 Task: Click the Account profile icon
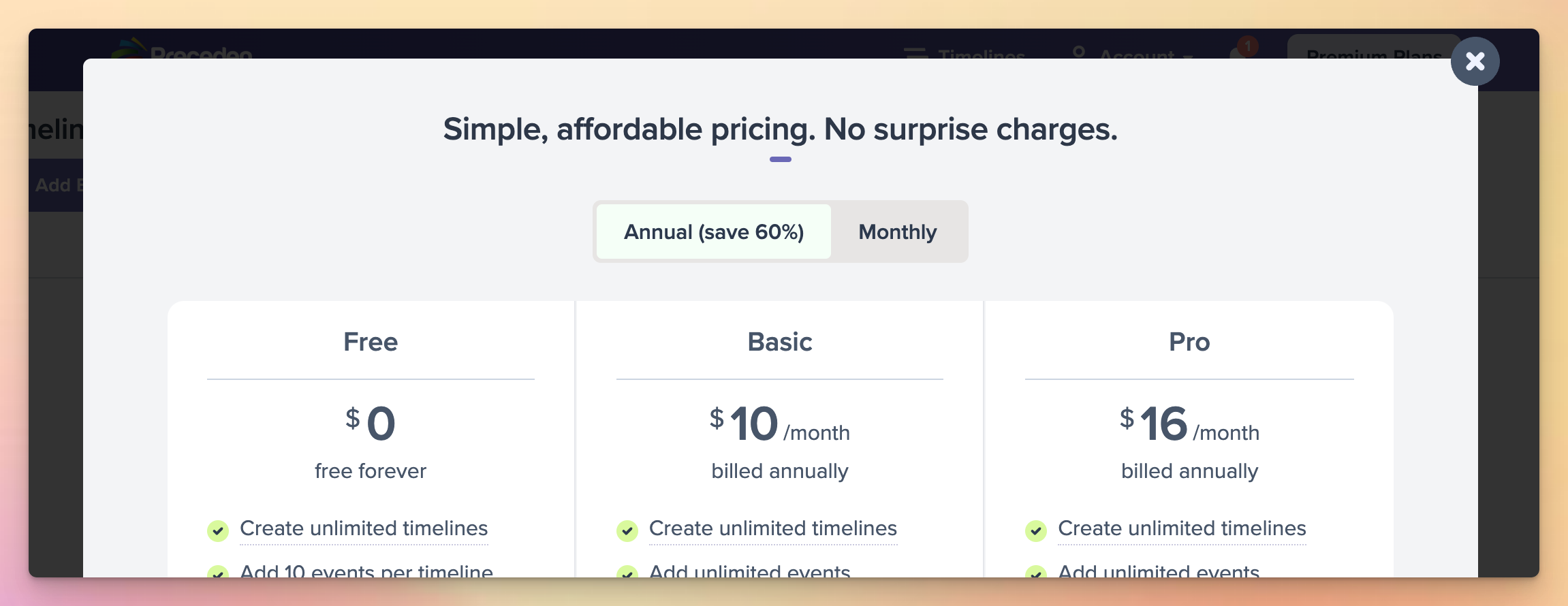point(1078,52)
